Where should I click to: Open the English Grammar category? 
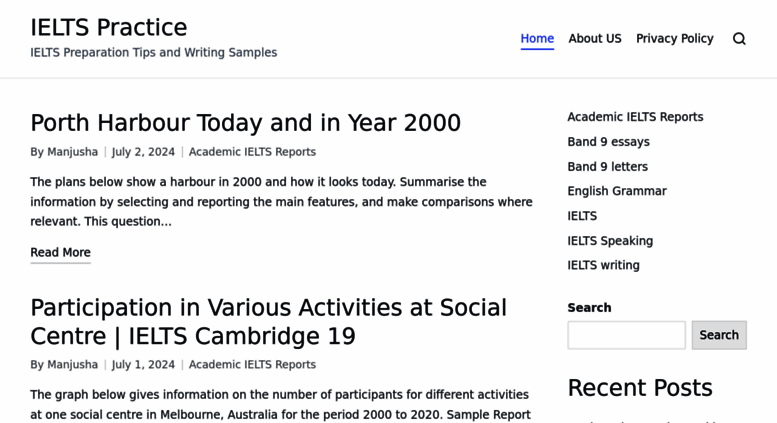pos(617,191)
